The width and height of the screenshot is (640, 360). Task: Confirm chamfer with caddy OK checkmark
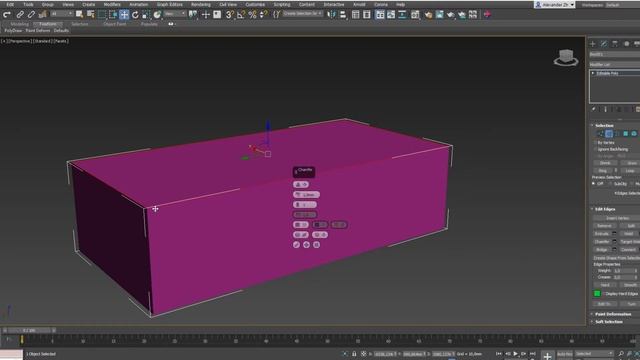[x=296, y=245]
